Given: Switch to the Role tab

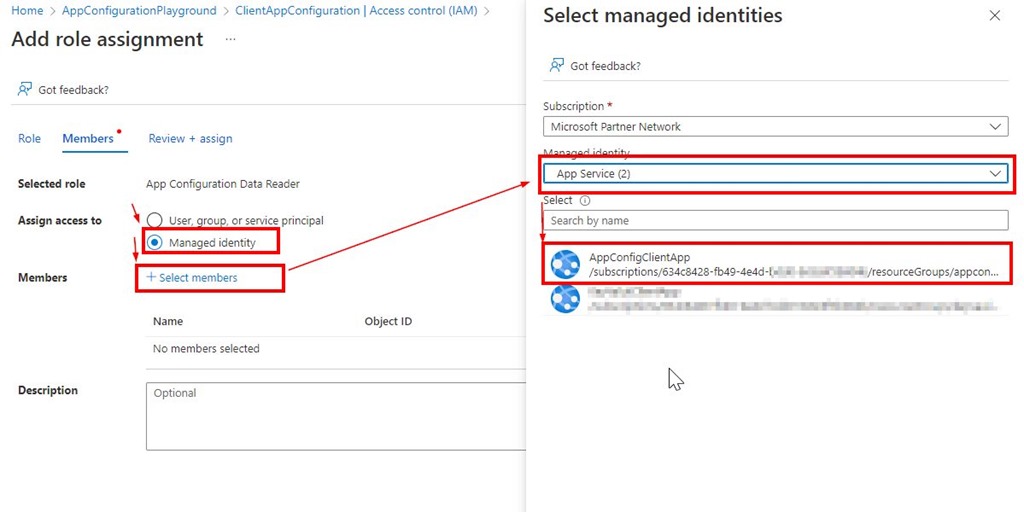Looking at the screenshot, I should (x=29, y=138).
